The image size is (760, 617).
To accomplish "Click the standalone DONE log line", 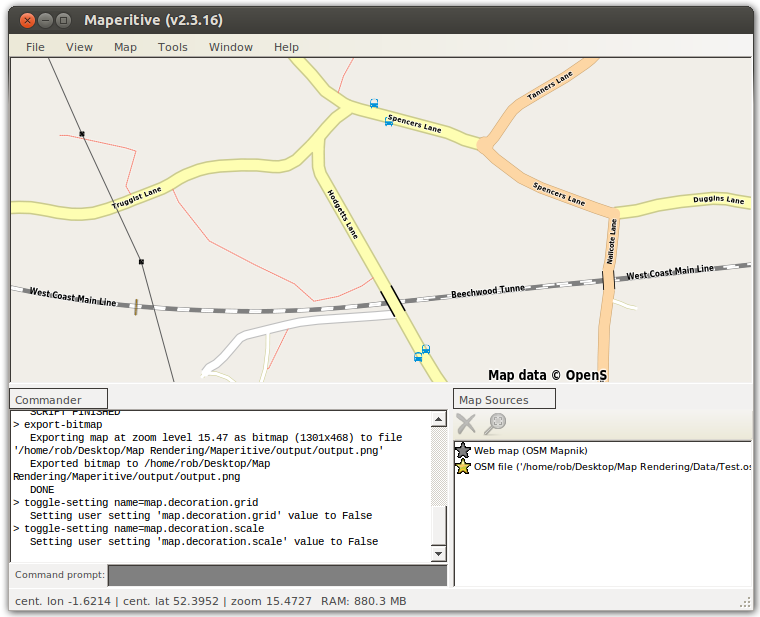I will point(42,490).
